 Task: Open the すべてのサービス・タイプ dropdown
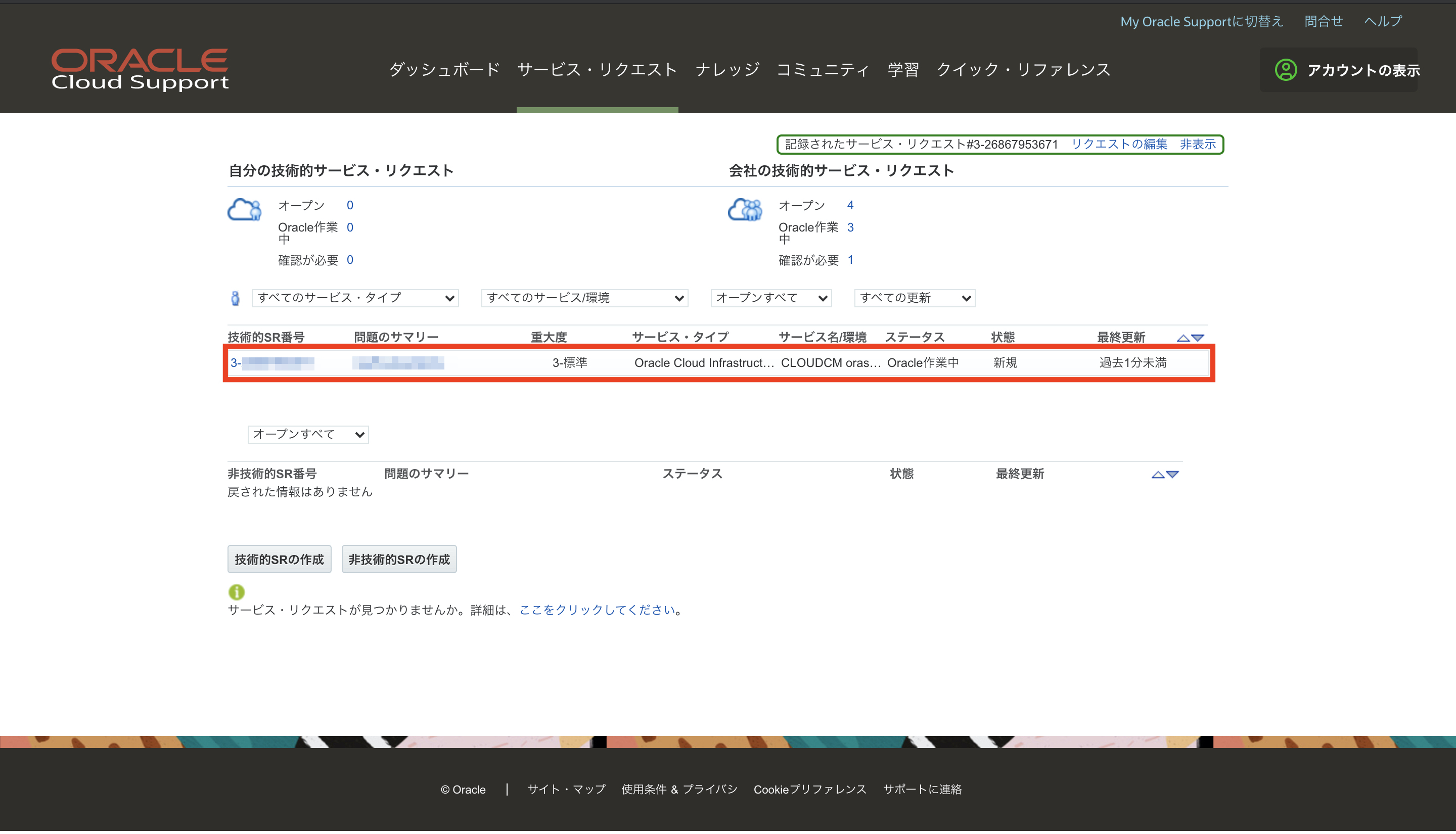click(353, 297)
